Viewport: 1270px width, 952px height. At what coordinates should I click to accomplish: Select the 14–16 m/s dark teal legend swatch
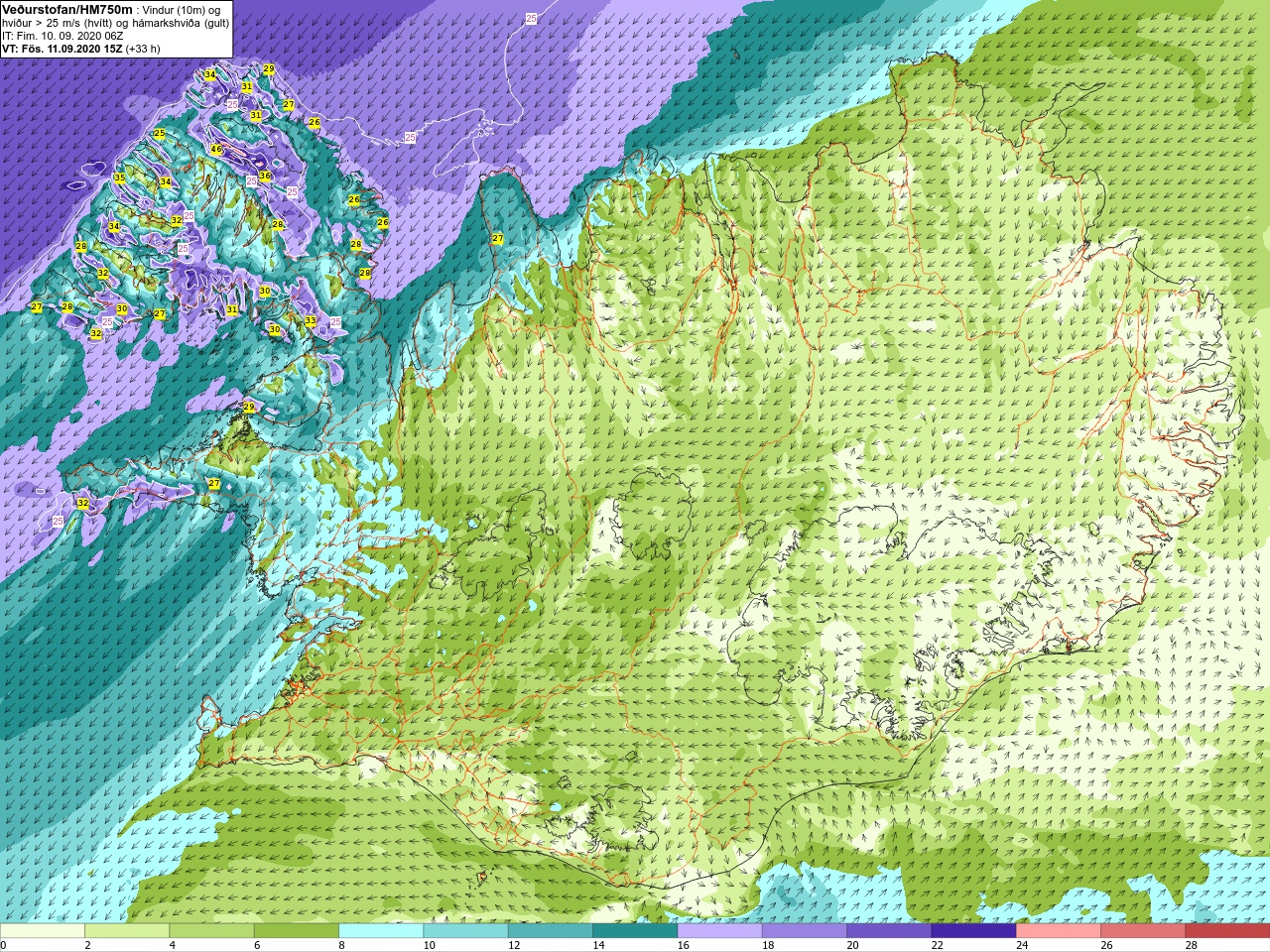635,931
